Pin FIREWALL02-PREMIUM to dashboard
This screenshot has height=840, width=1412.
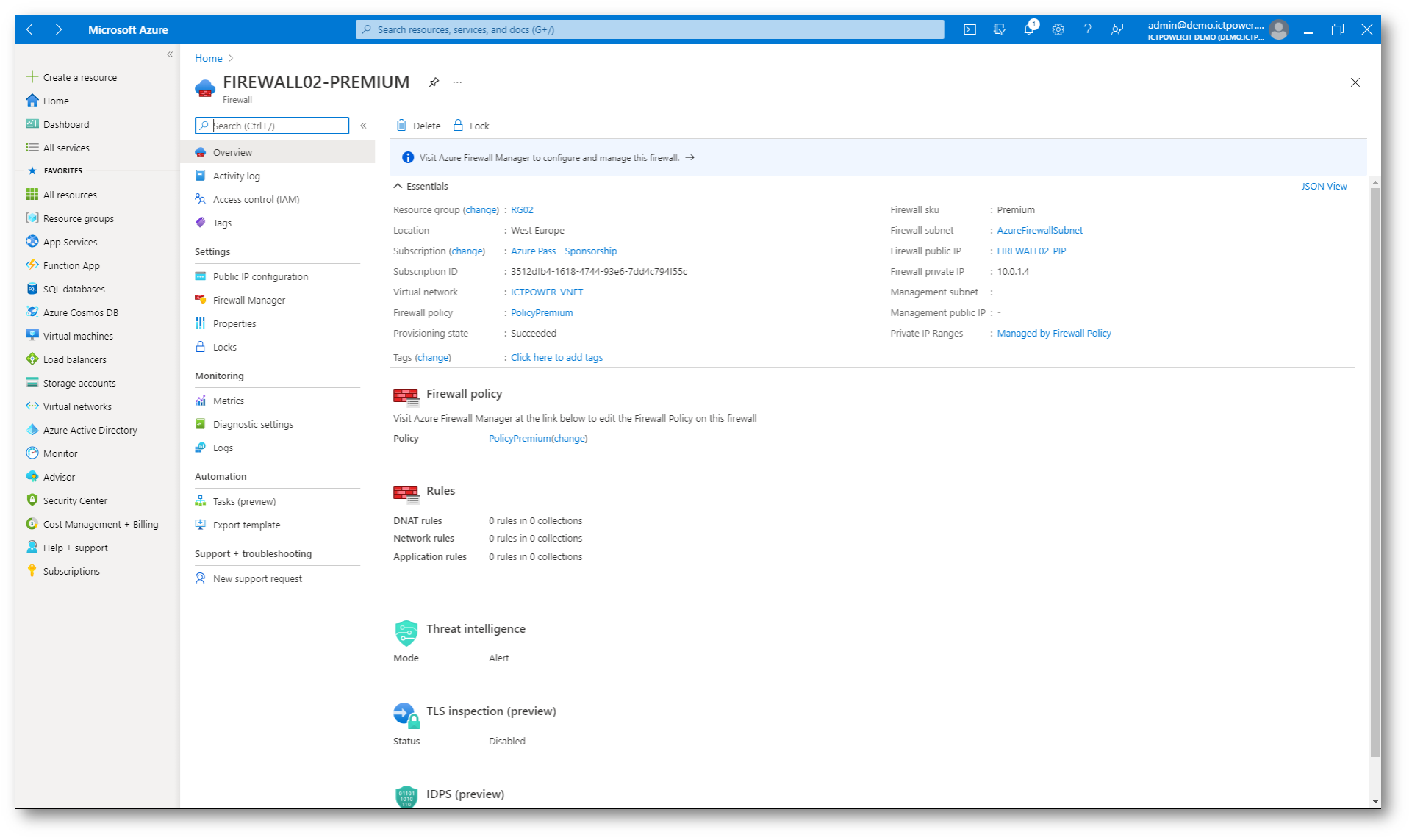click(434, 82)
